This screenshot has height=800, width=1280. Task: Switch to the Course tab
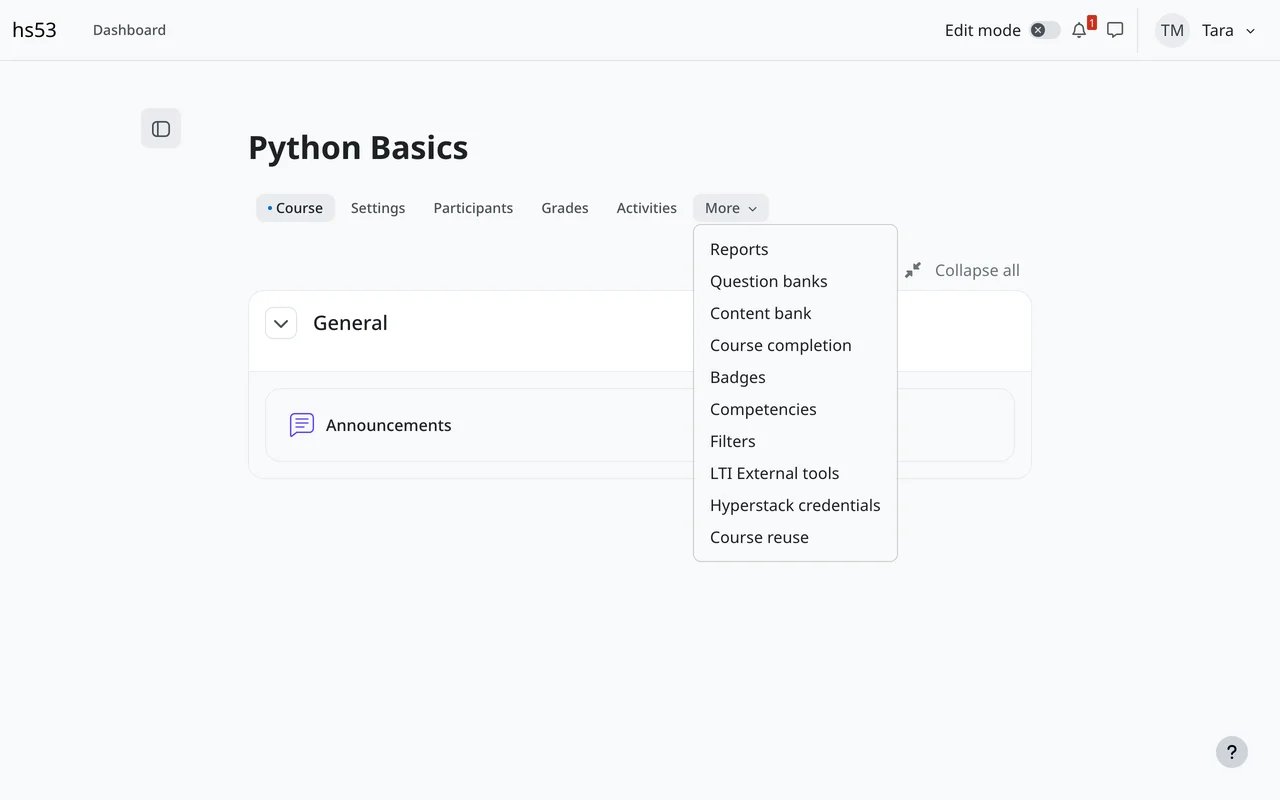tap(296, 208)
